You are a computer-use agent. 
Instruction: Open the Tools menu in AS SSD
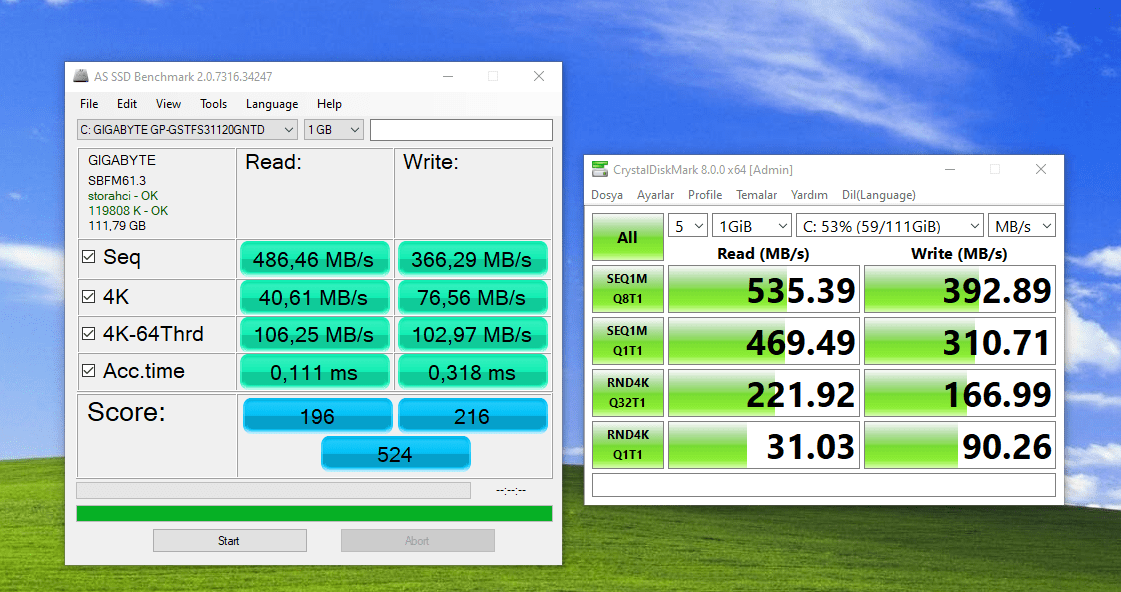pyautogui.click(x=213, y=104)
